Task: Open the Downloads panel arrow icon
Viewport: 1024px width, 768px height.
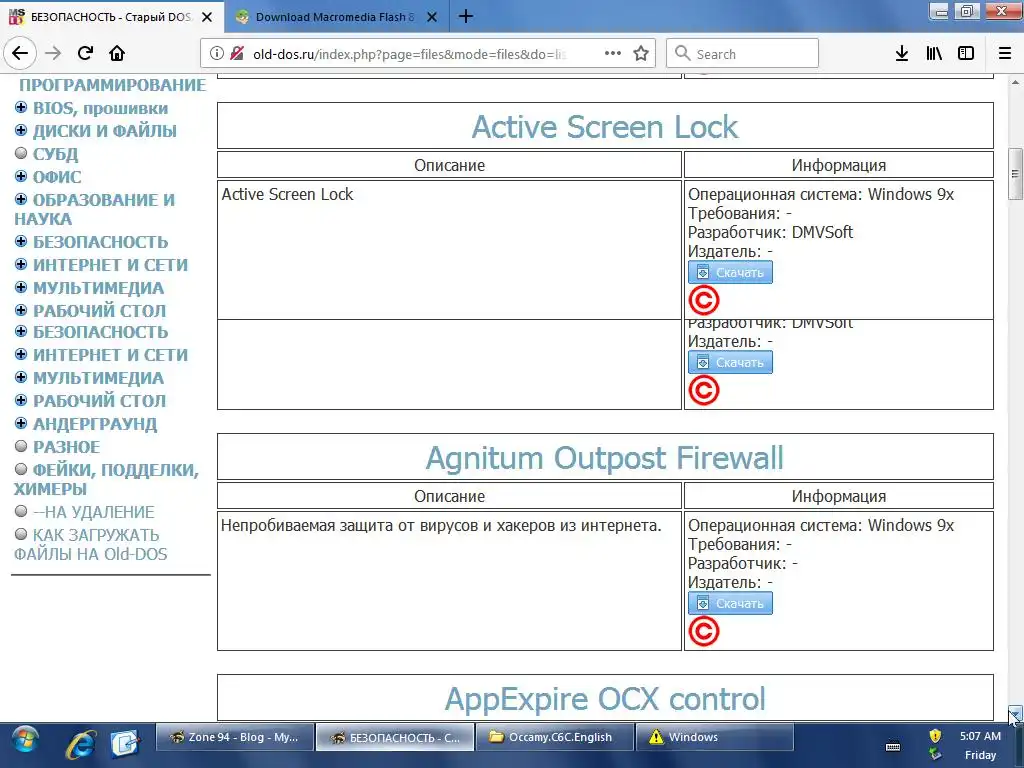Action: tap(902, 54)
